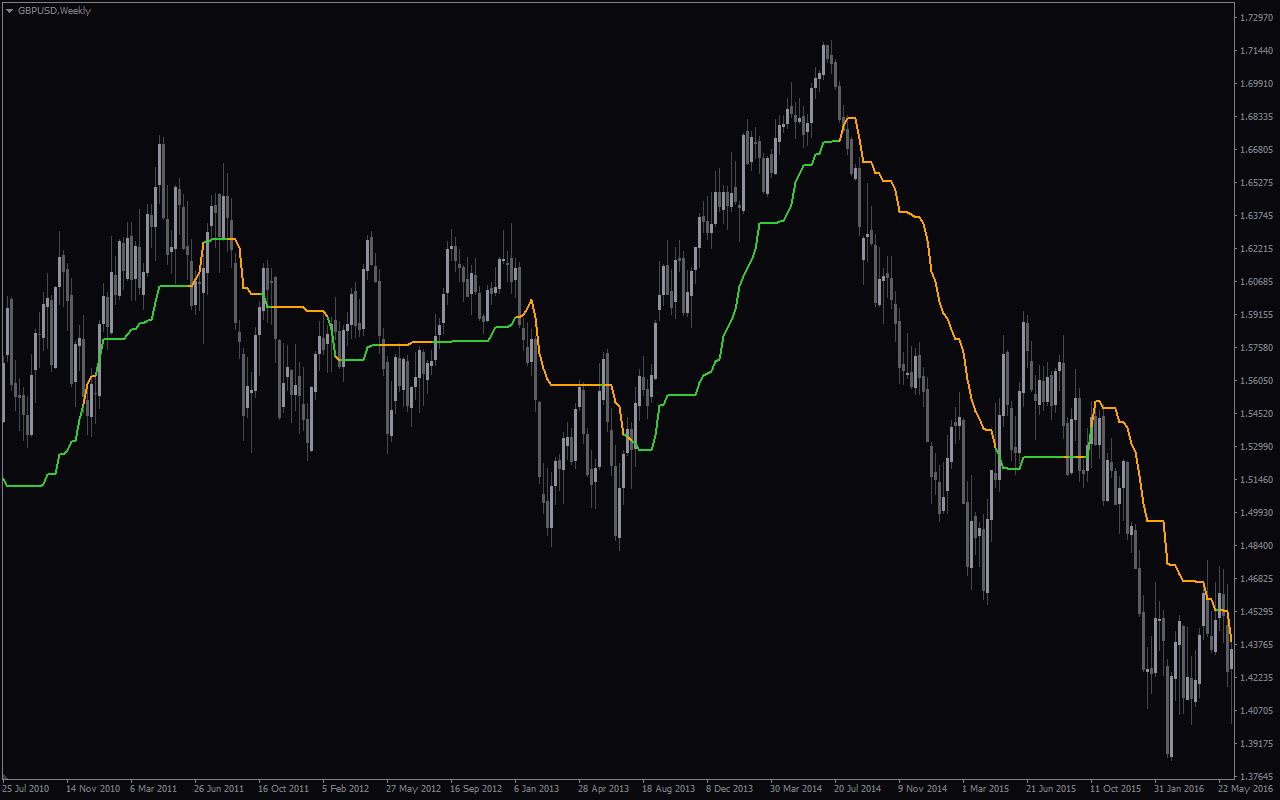Image resolution: width=1280 pixels, height=800 pixels.
Task: Click price label 1.69910
Action: click(1256, 84)
